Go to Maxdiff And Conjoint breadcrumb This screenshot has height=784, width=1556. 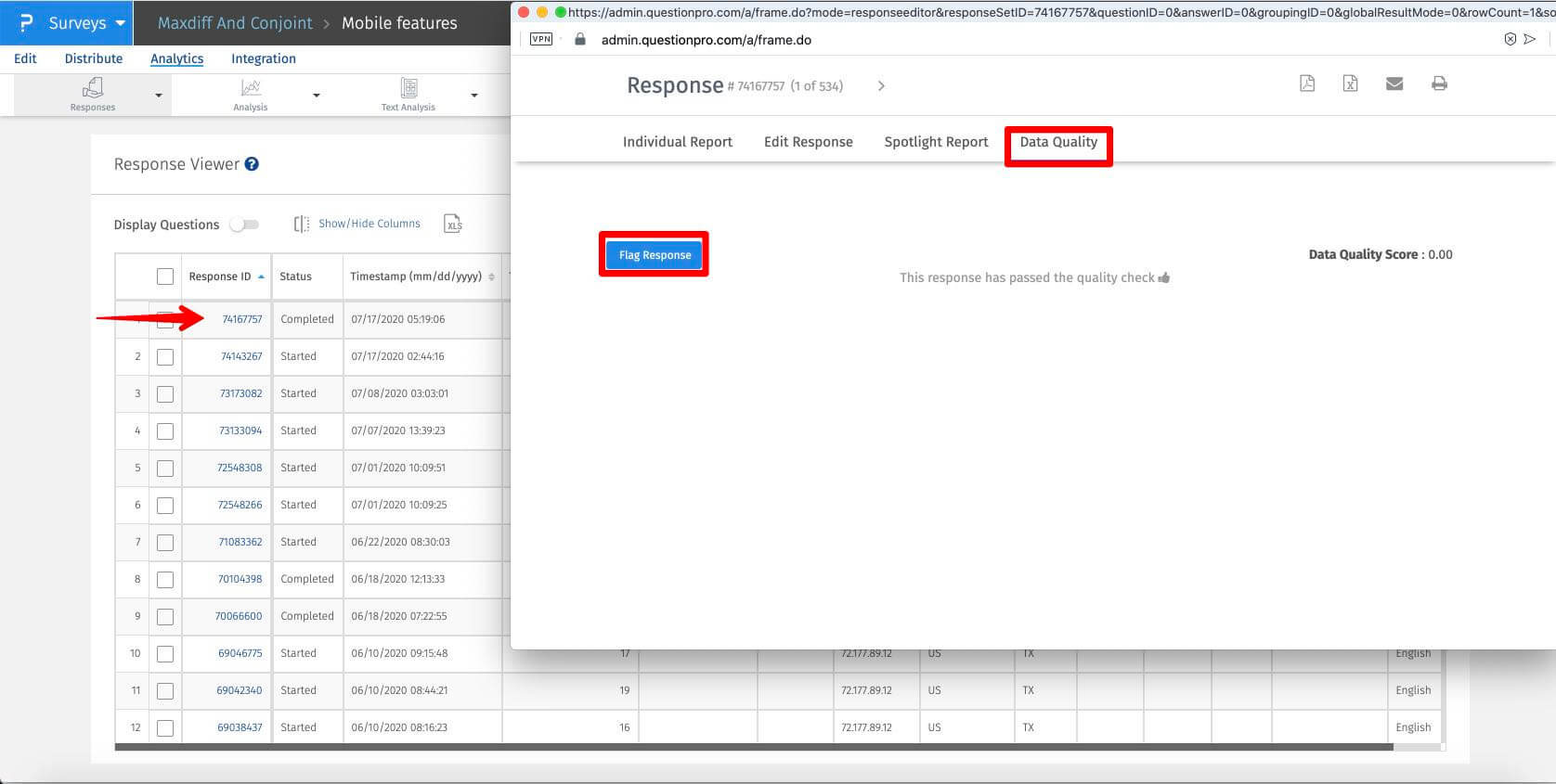click(235, 23)
